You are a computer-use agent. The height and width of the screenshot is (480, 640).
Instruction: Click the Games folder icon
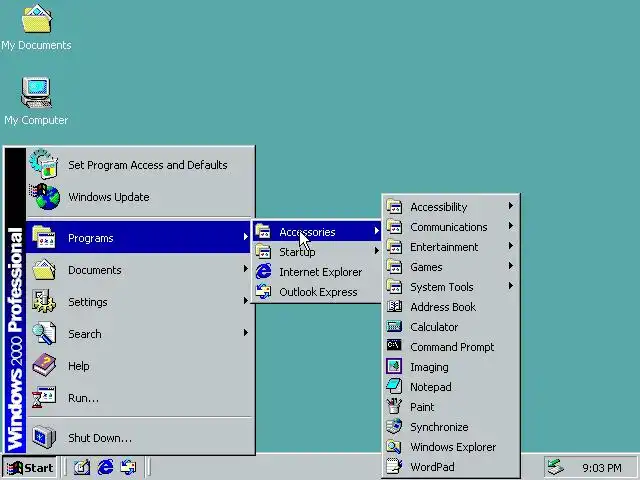394,266
